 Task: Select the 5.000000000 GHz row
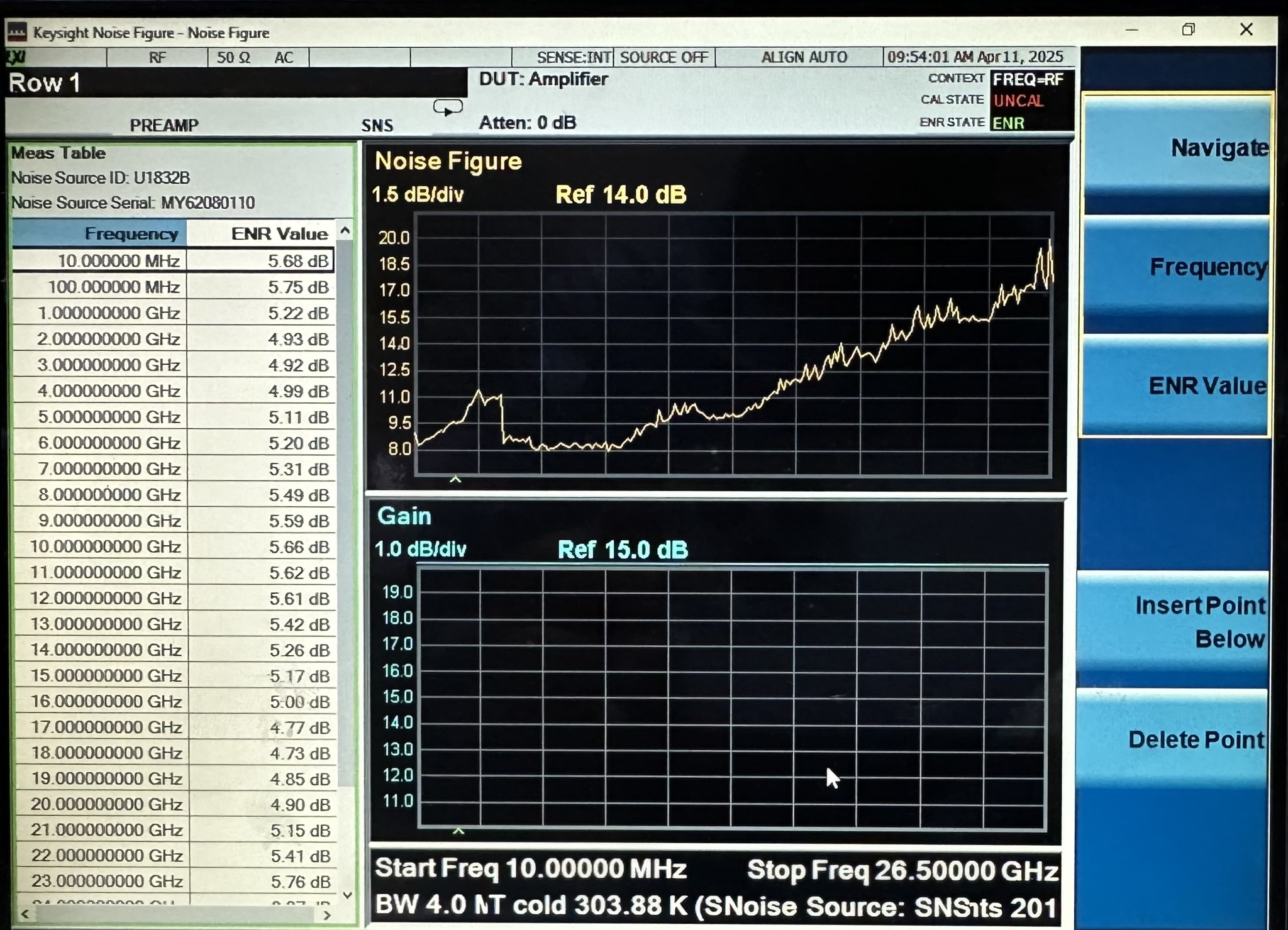tap(173, 416)
